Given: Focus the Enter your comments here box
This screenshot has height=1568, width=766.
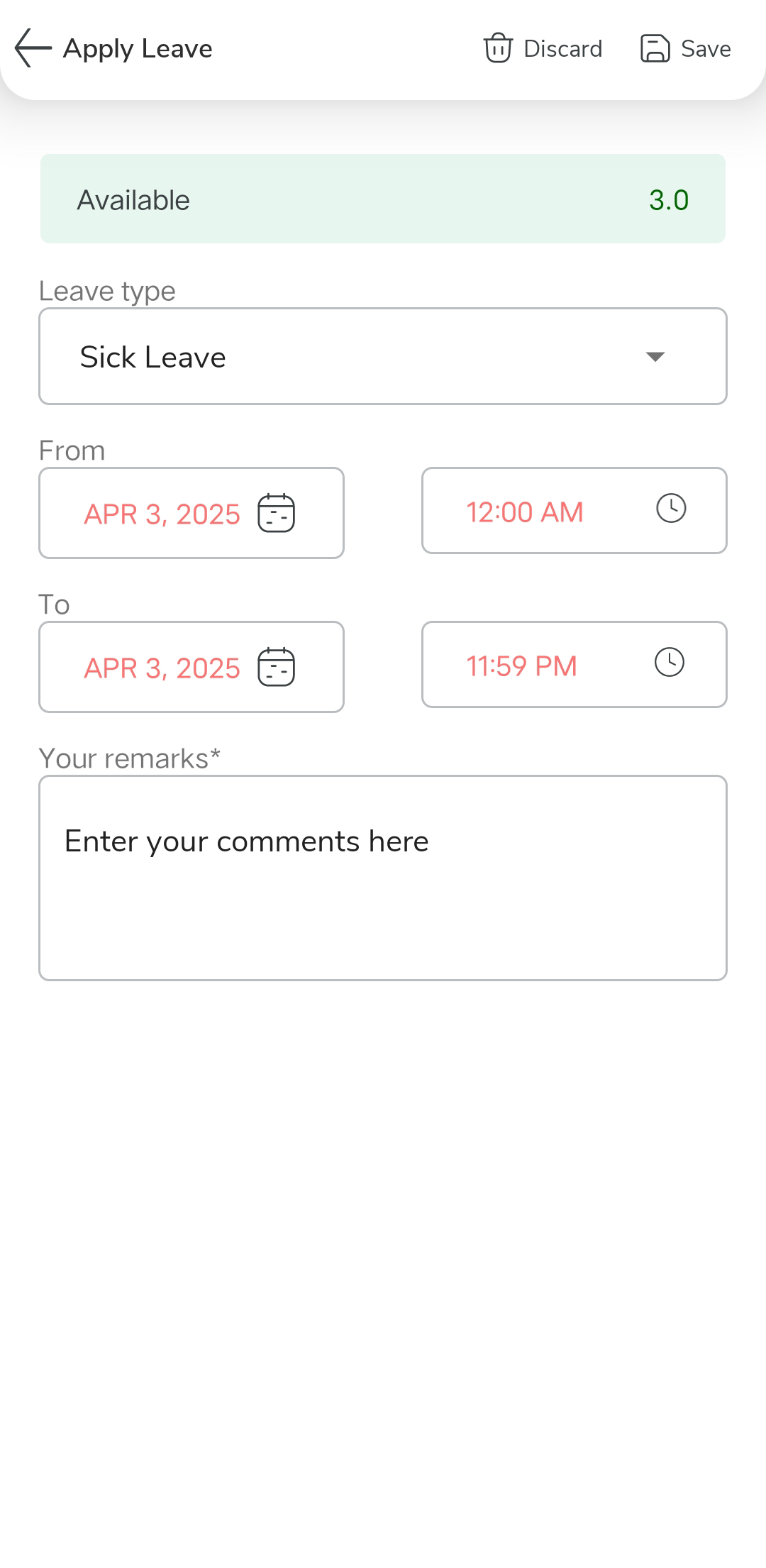Looking at the screenshot, I should point(383,878).
